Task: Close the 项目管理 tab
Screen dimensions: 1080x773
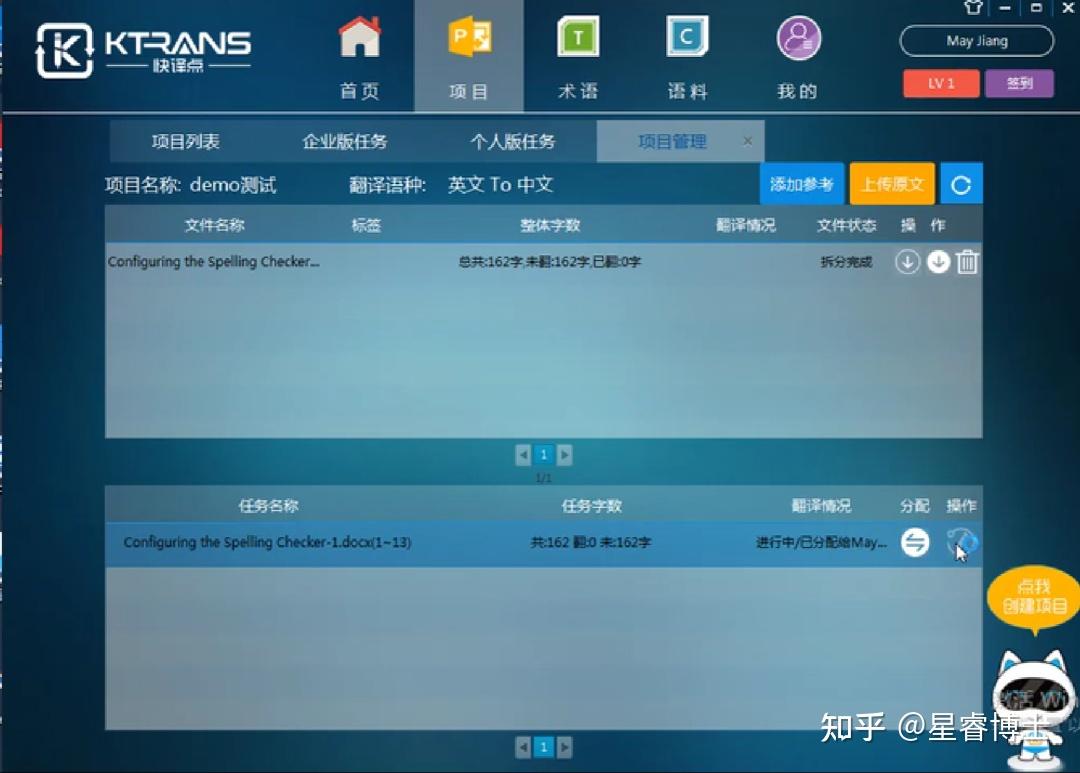Action: (747, 141)
